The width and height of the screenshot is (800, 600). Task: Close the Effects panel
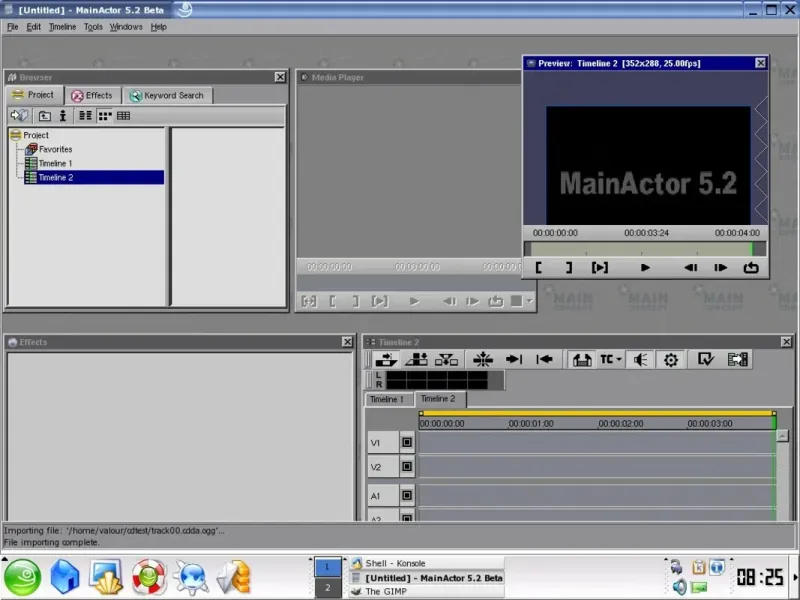point(347,342)
